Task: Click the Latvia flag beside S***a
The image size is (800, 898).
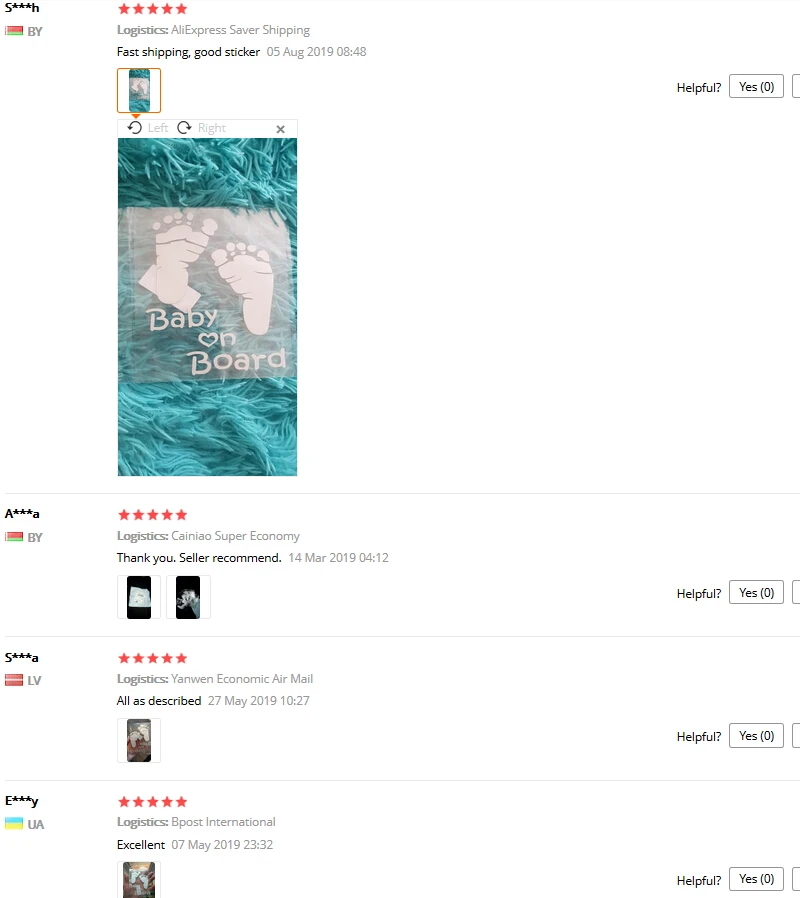Action: pos(14,680)
